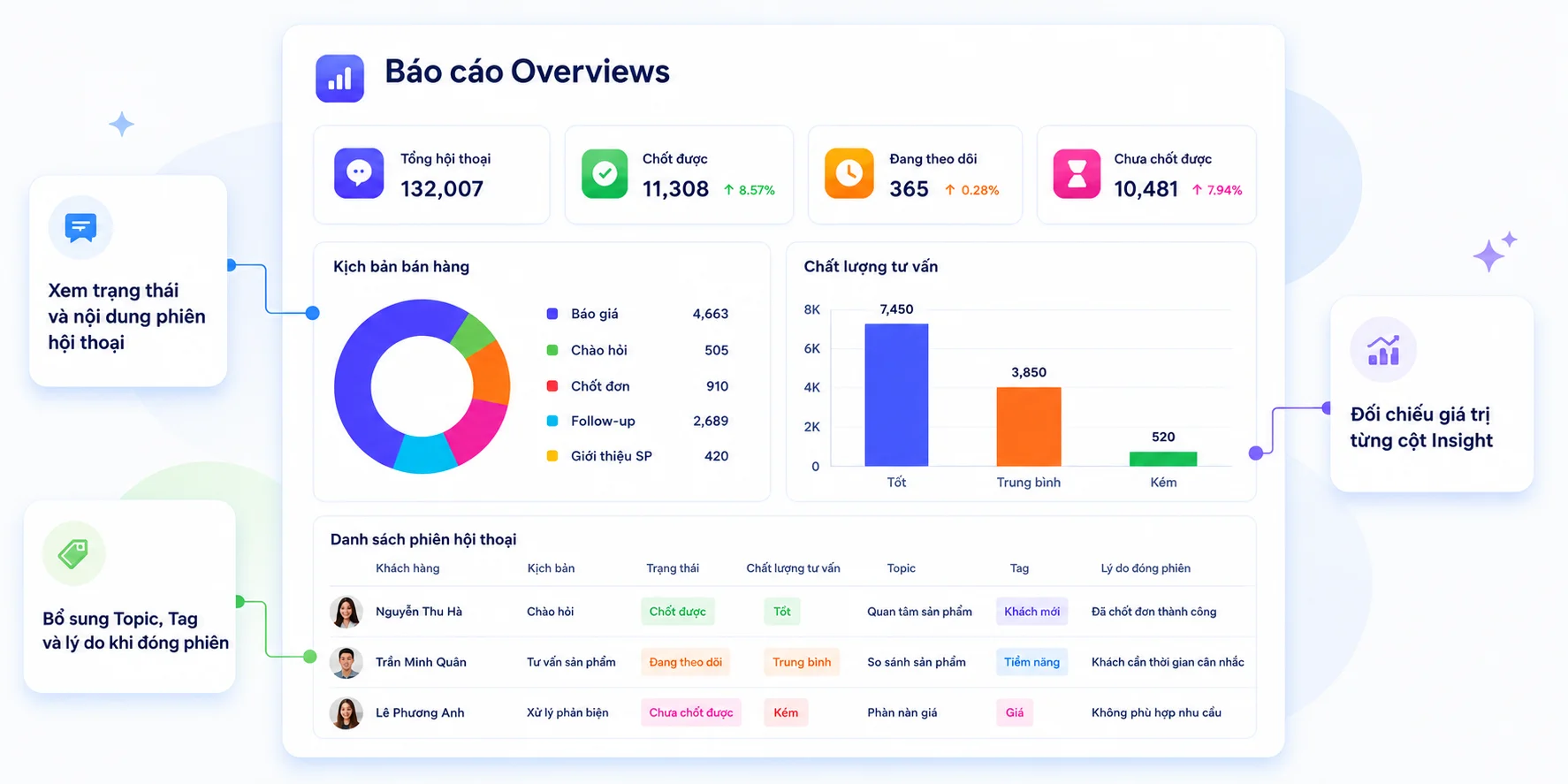
Task: Click Lê Phương Anh's avatar
Action: [346, 712]
